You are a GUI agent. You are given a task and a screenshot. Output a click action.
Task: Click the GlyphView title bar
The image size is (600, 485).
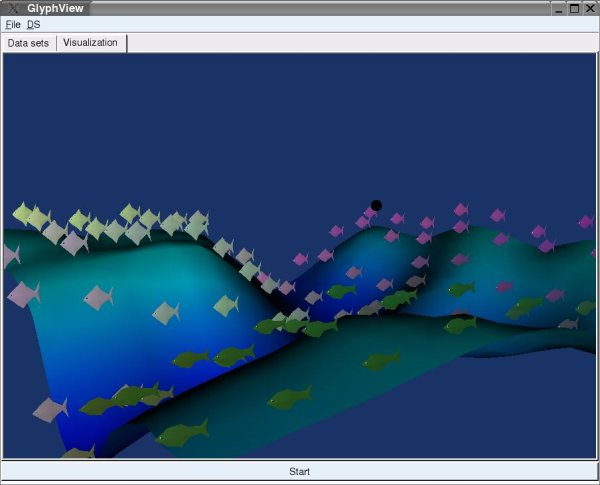point(300,8)
